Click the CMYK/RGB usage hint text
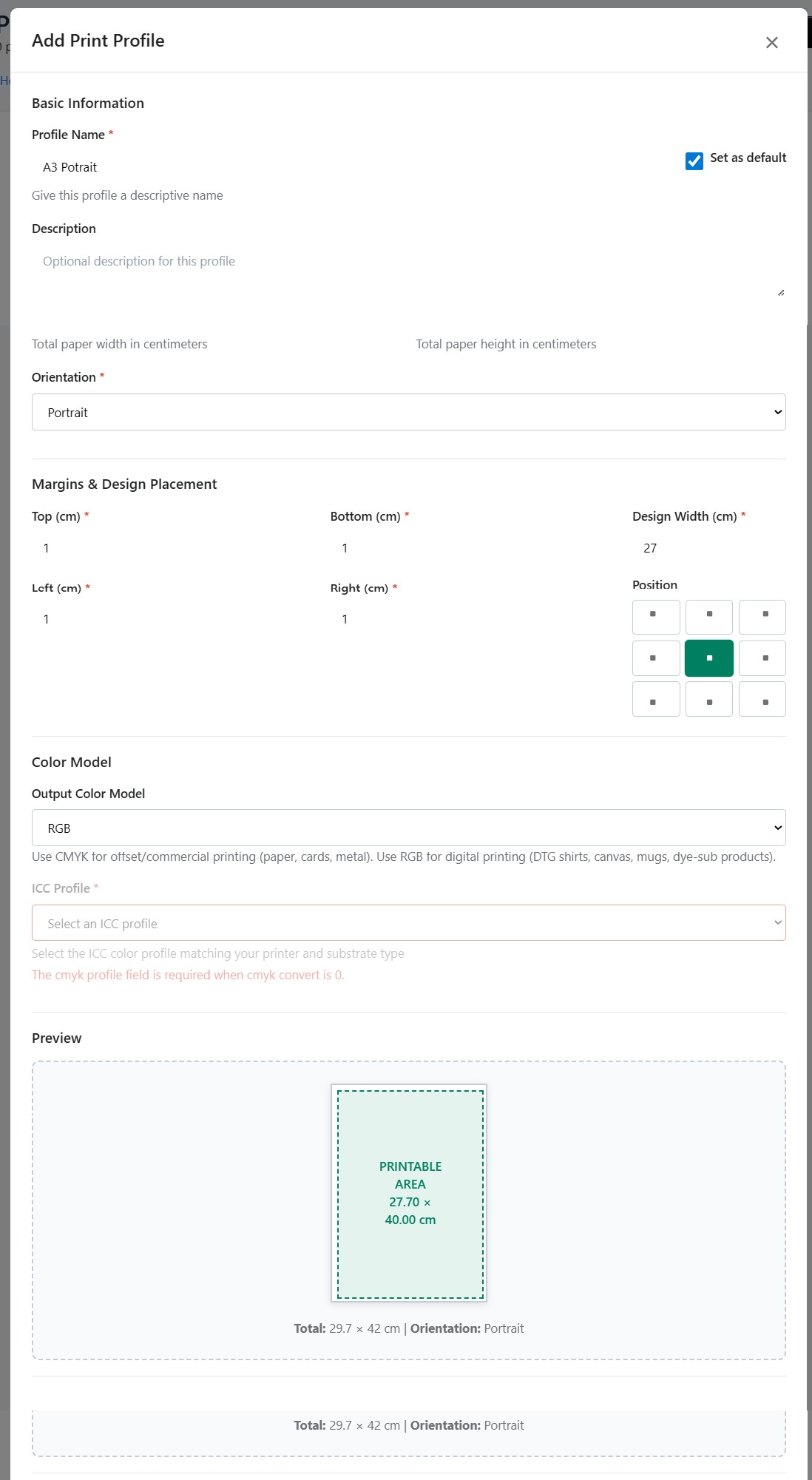 404,856
